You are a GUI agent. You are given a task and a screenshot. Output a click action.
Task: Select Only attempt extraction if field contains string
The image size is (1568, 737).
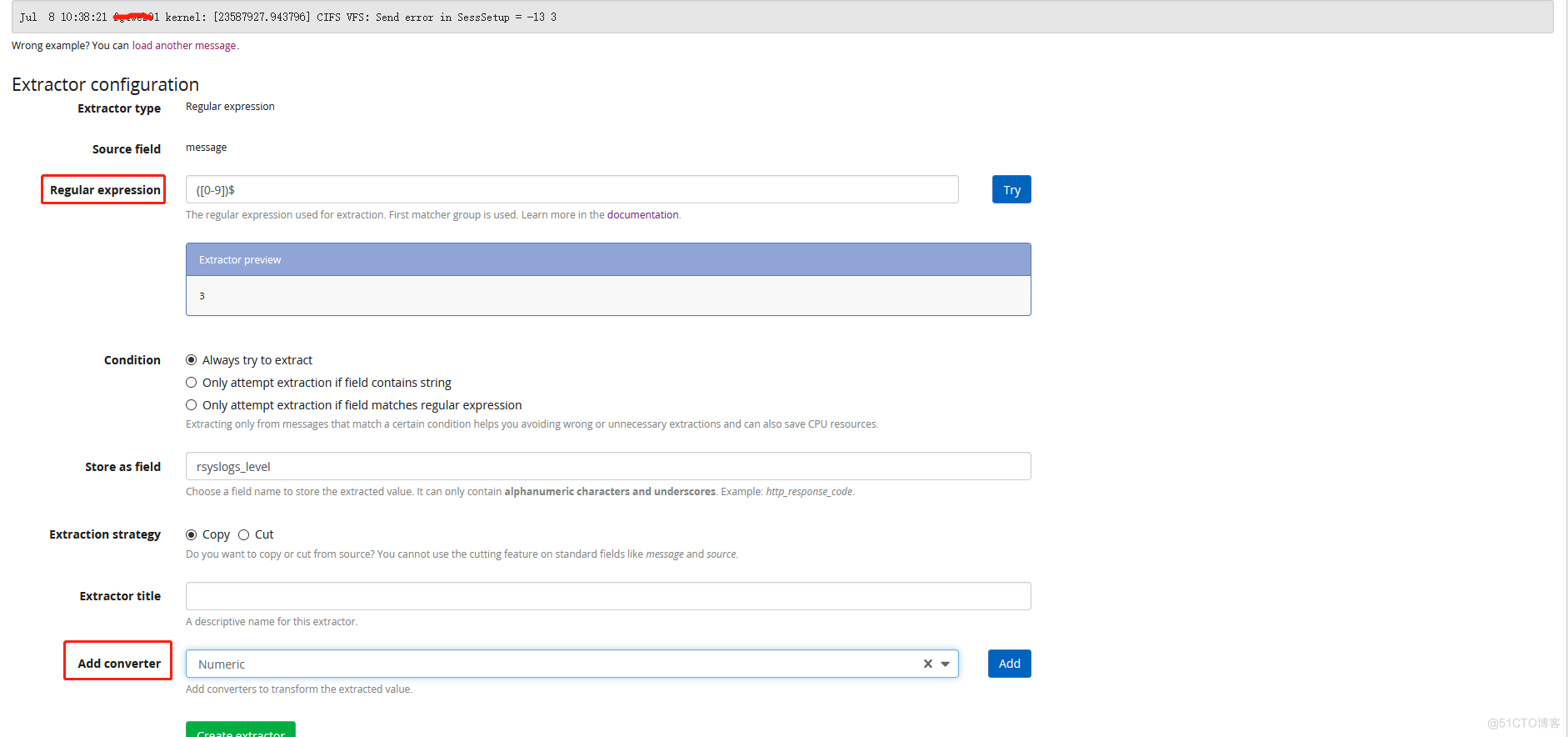[x=192, y=383]
